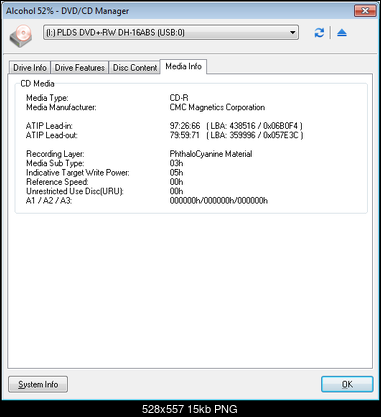Expand the drive list dropdown arrow
The height and width of the screenshot is (417, 381).
pyautogui.click(x=292, y=33)
